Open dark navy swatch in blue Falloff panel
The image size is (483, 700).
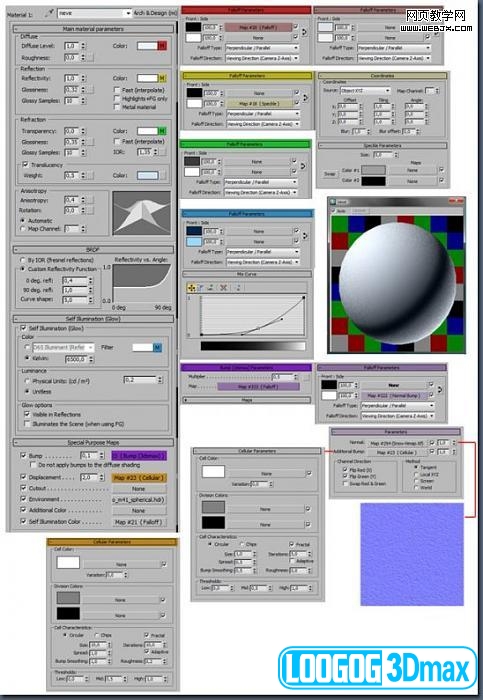194,231
